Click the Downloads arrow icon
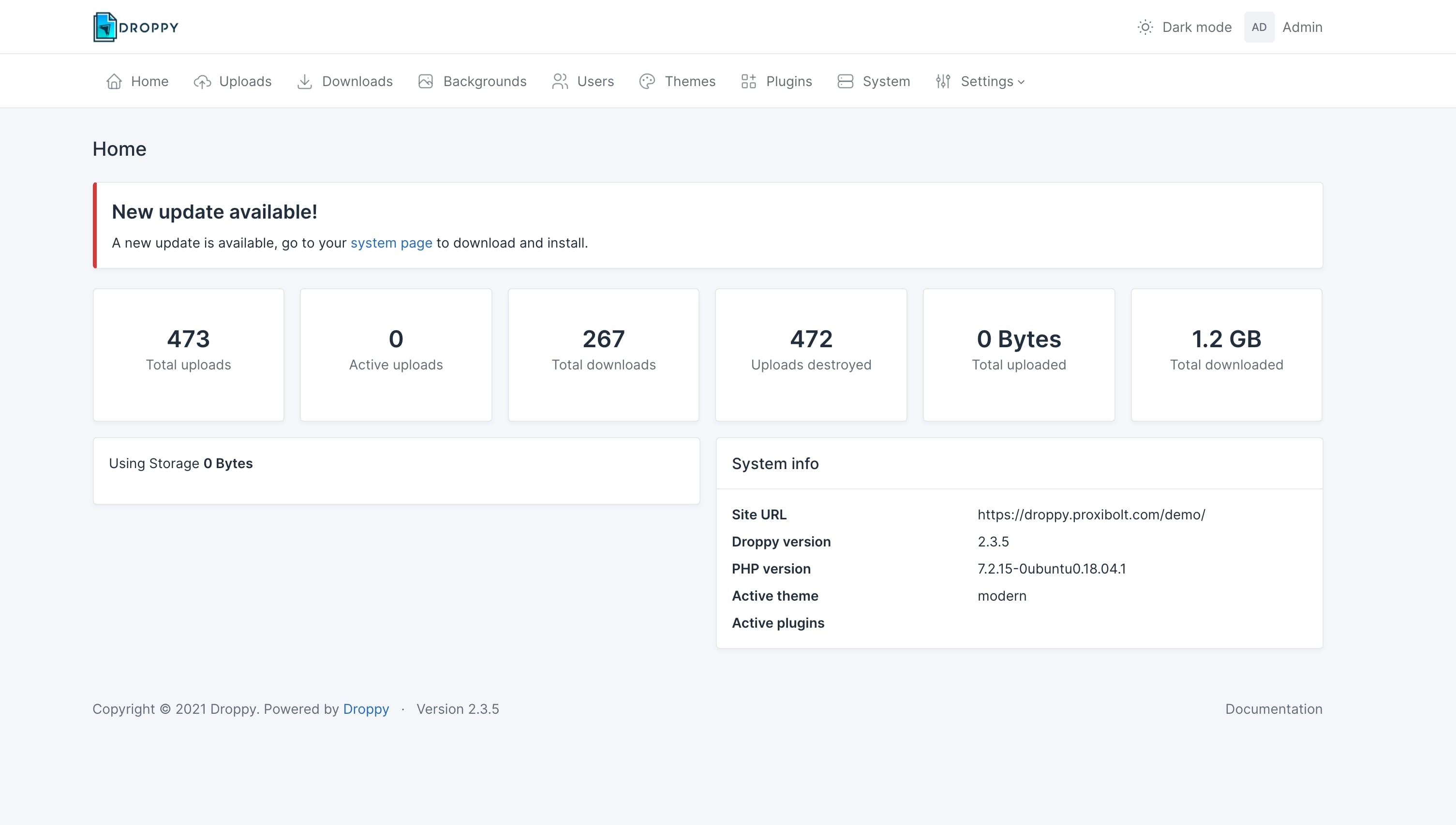1456x825 pixels. (x=305, y=82)
